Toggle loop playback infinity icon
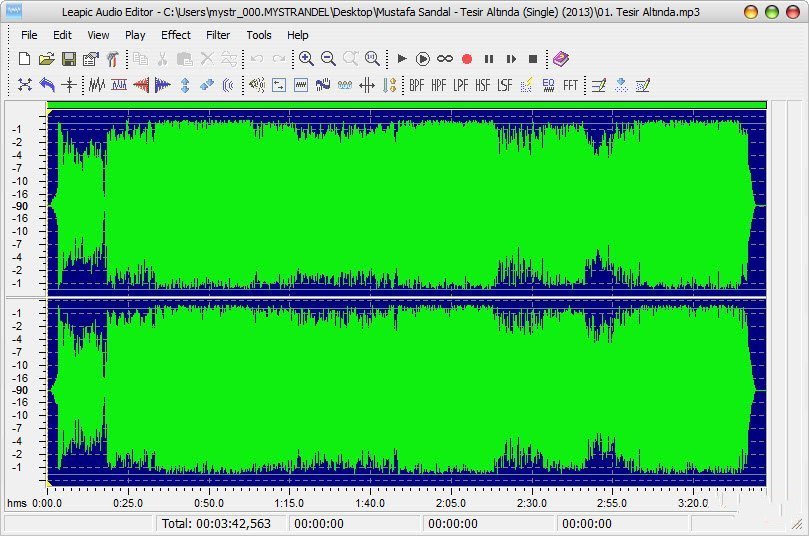The width and height of the screenshot is (809, 536). (x=445, y=59)
